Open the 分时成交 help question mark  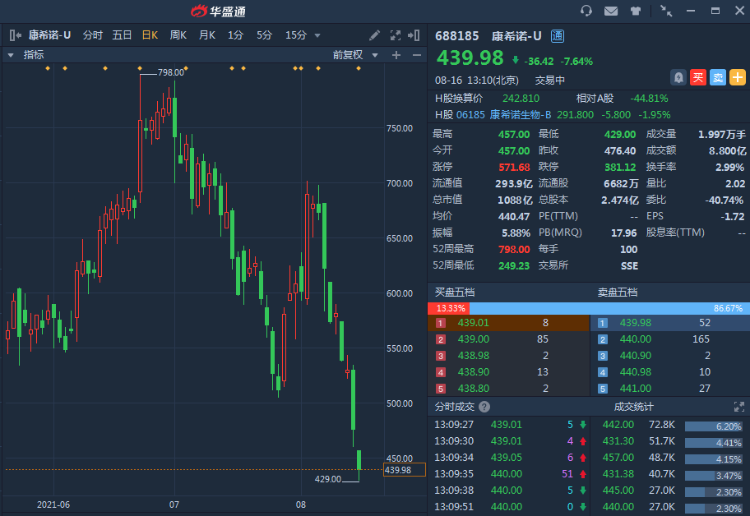click(x=484, y=406)
